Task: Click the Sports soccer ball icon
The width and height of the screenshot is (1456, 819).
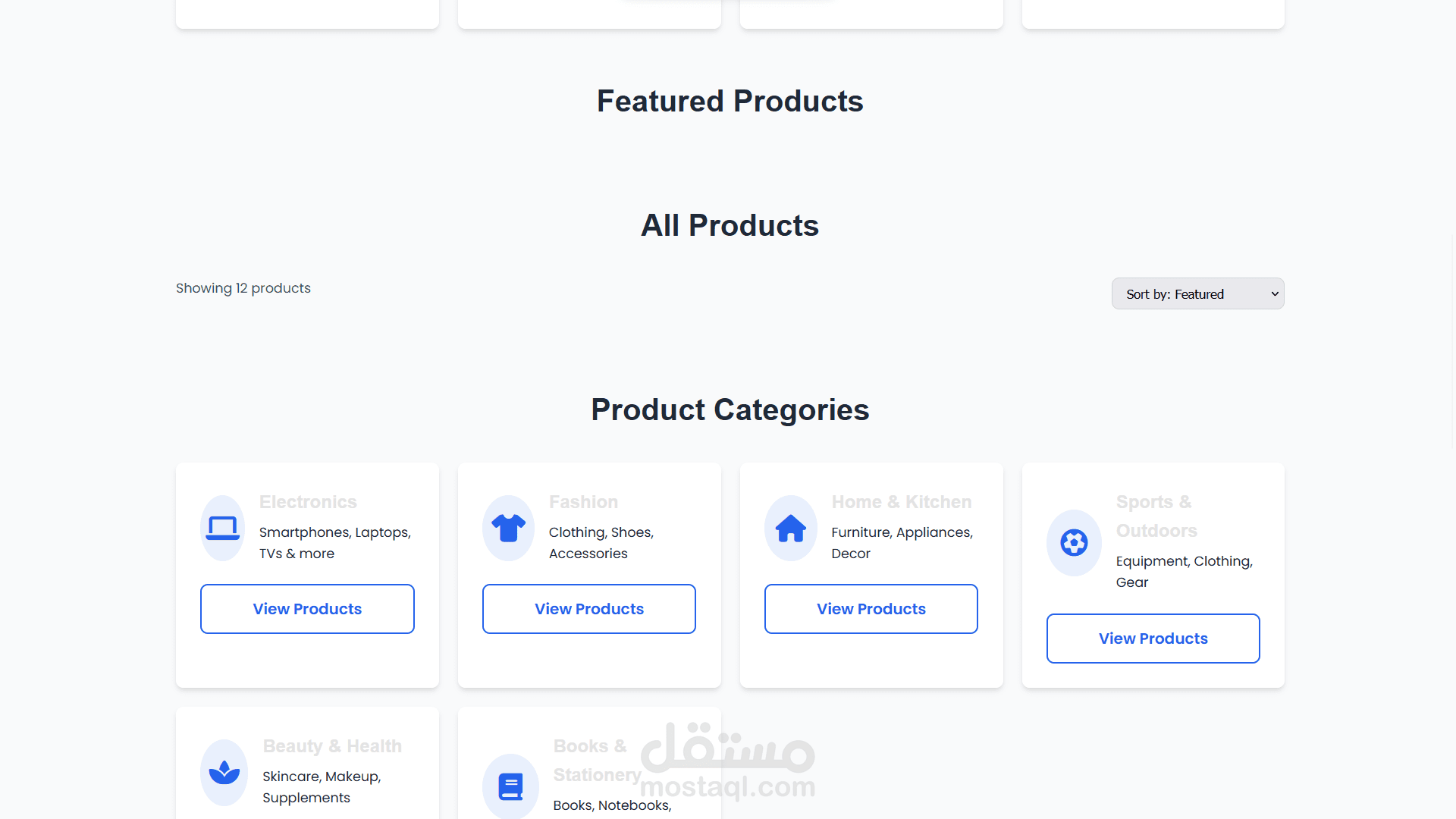Action: point(1074,543)
